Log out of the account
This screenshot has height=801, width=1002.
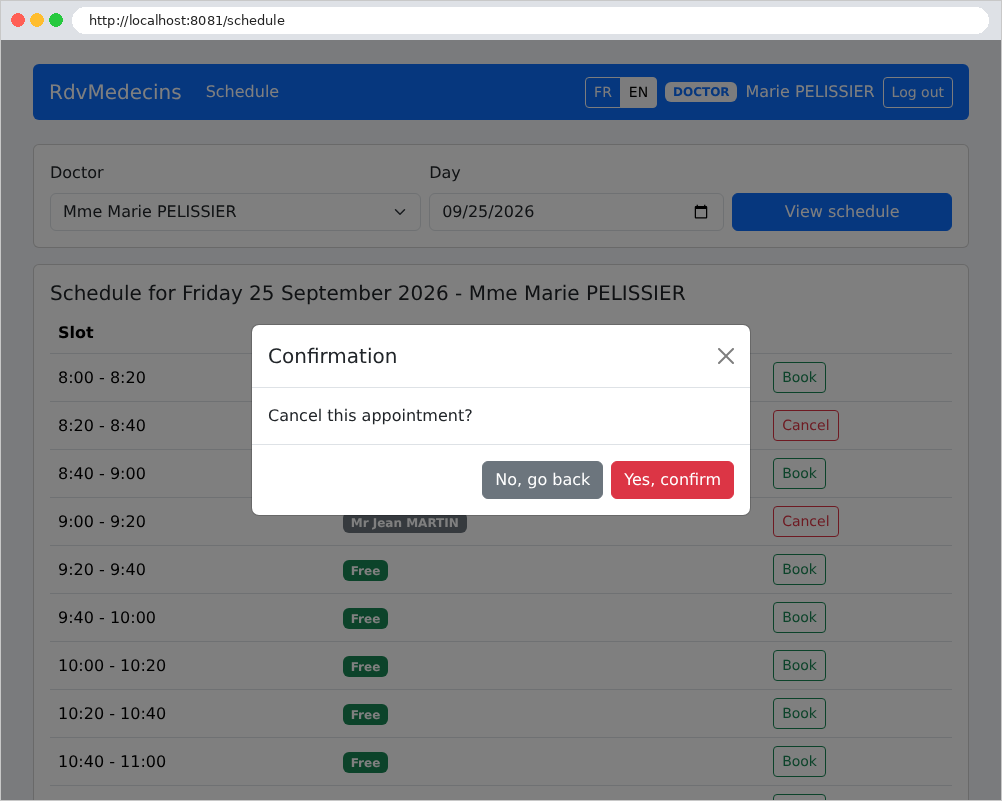918,92
